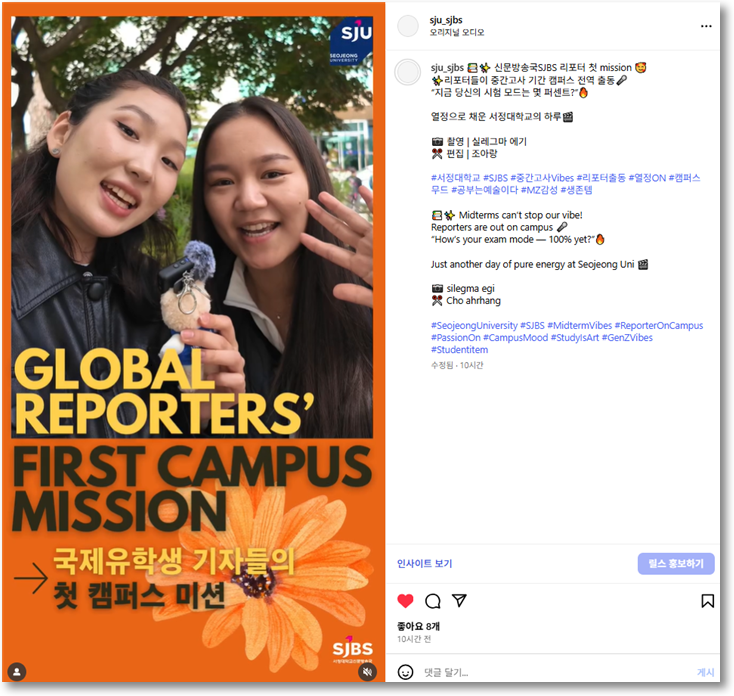
Task: Open the emoji picker smiley icon
Action: click(406, 672)
